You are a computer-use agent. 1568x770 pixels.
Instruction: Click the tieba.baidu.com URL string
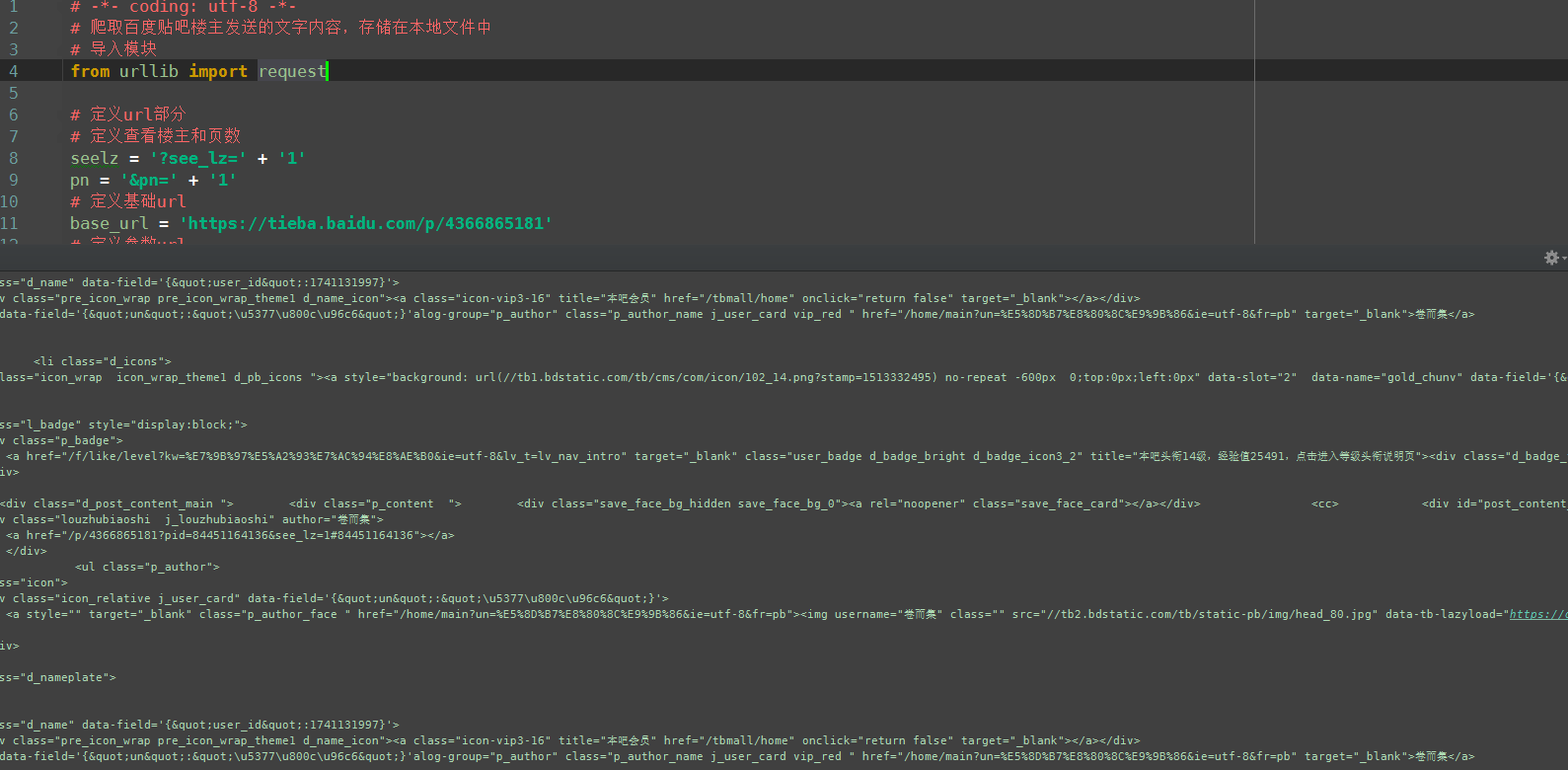click(366, 223)
